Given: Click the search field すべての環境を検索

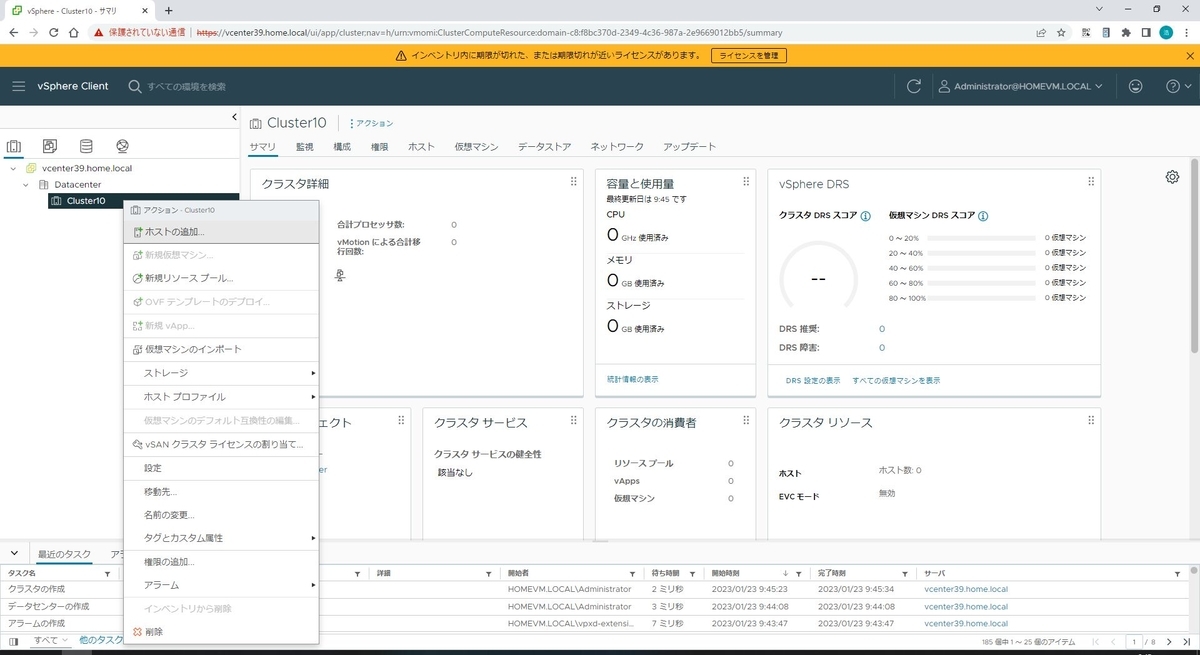Looking at the screenshot, I should 186,87.
